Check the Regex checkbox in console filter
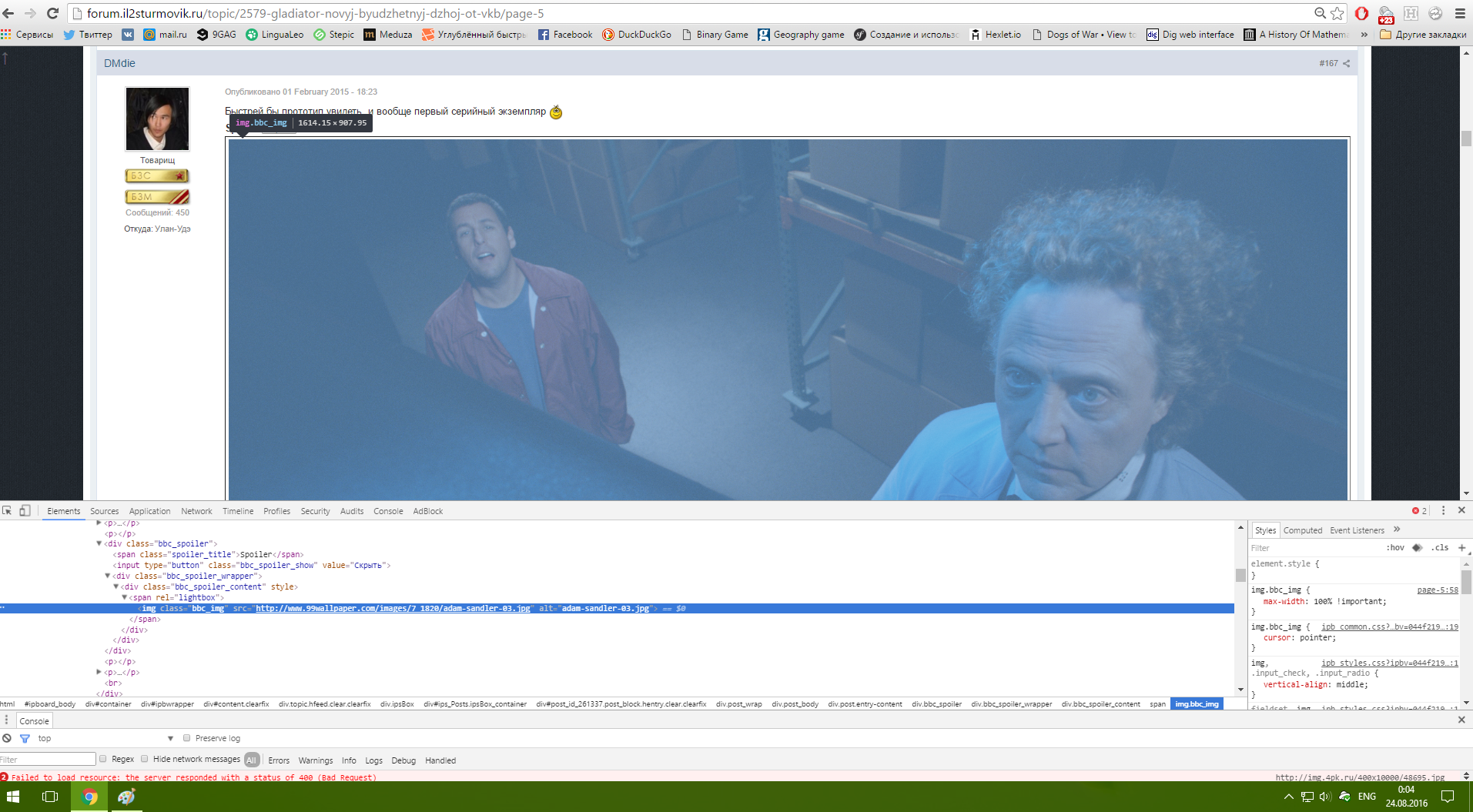Viewport: 1473px width, 812px height. [x=103, y=759]
